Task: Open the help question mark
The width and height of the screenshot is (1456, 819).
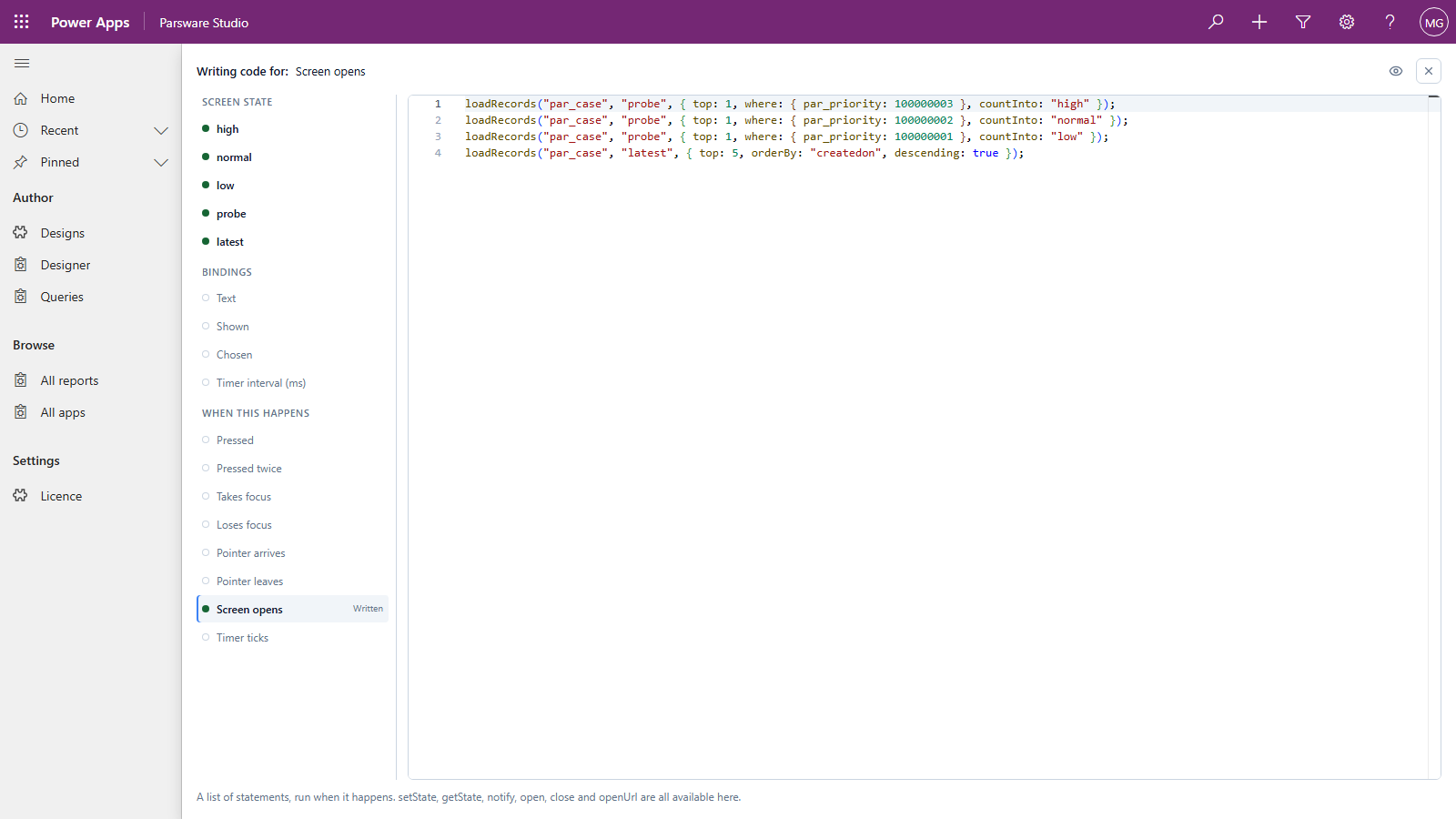Action: pyautogui.click(x=1390, y=22)
